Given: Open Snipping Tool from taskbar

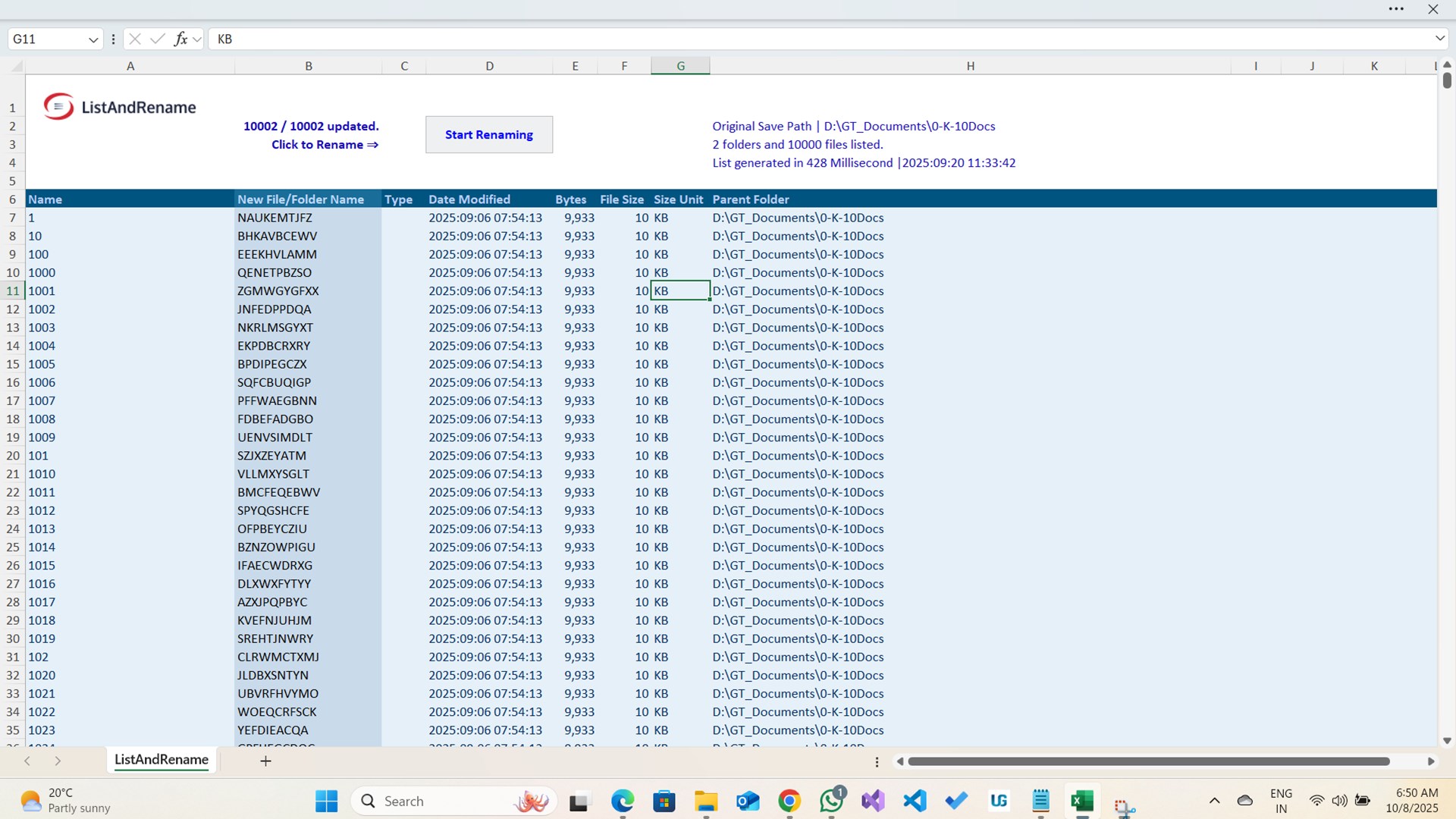Looking at the screenshot, I should pos(1125,807).
